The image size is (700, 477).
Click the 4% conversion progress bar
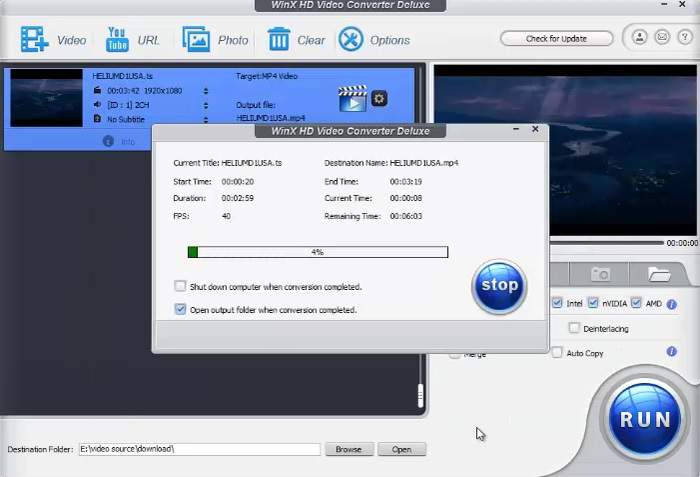(318, 252)
